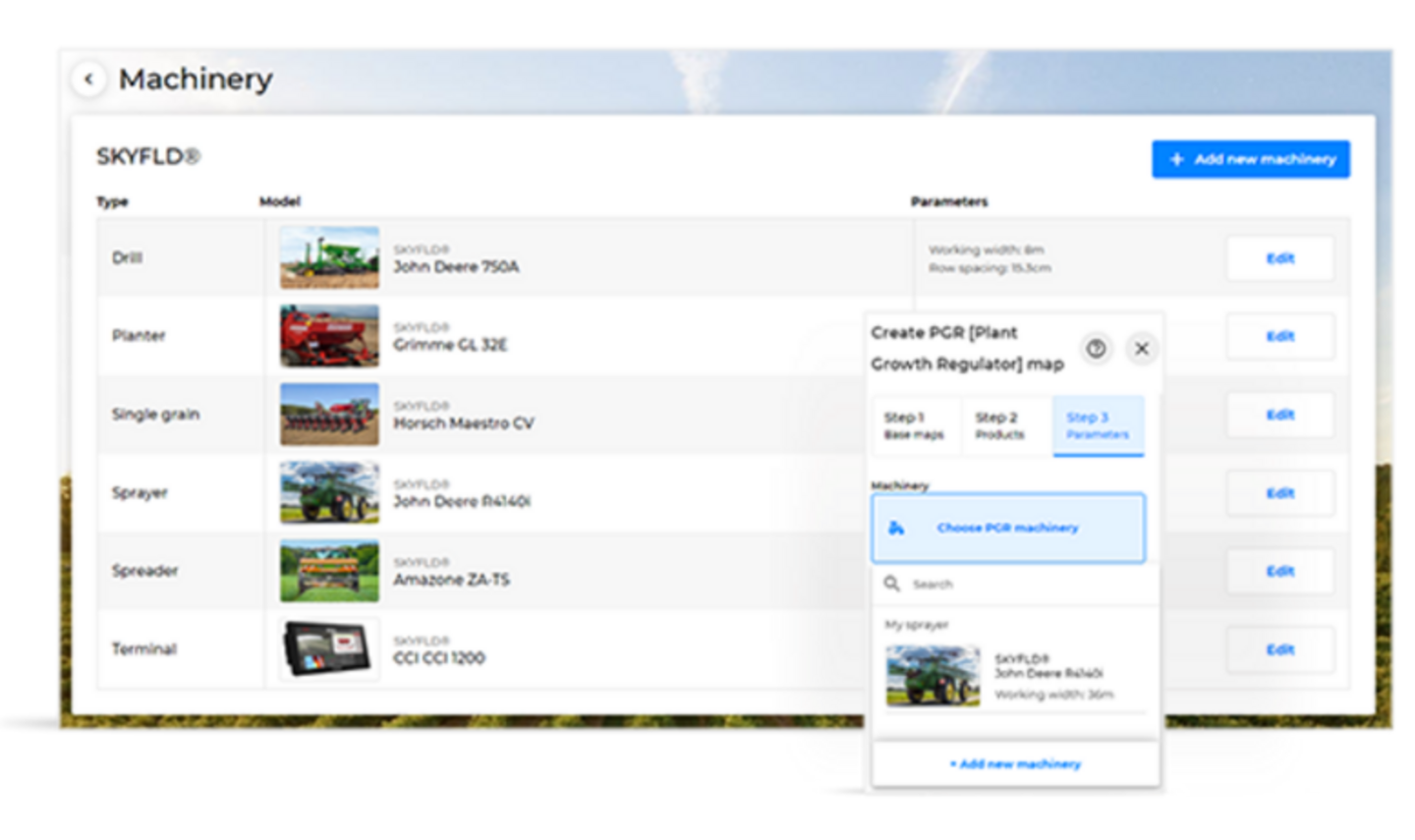1415x840 pixels.
Task: Click the Parameters column header
Action: pyautogui.click(x=949, y=201)
